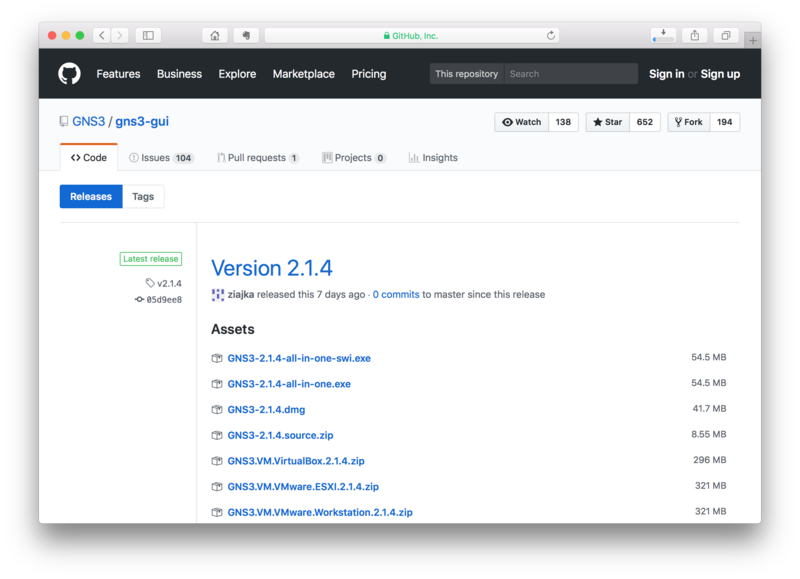View the 138 watchers count
Screen dimensions: 800x579
coord(563,122)
